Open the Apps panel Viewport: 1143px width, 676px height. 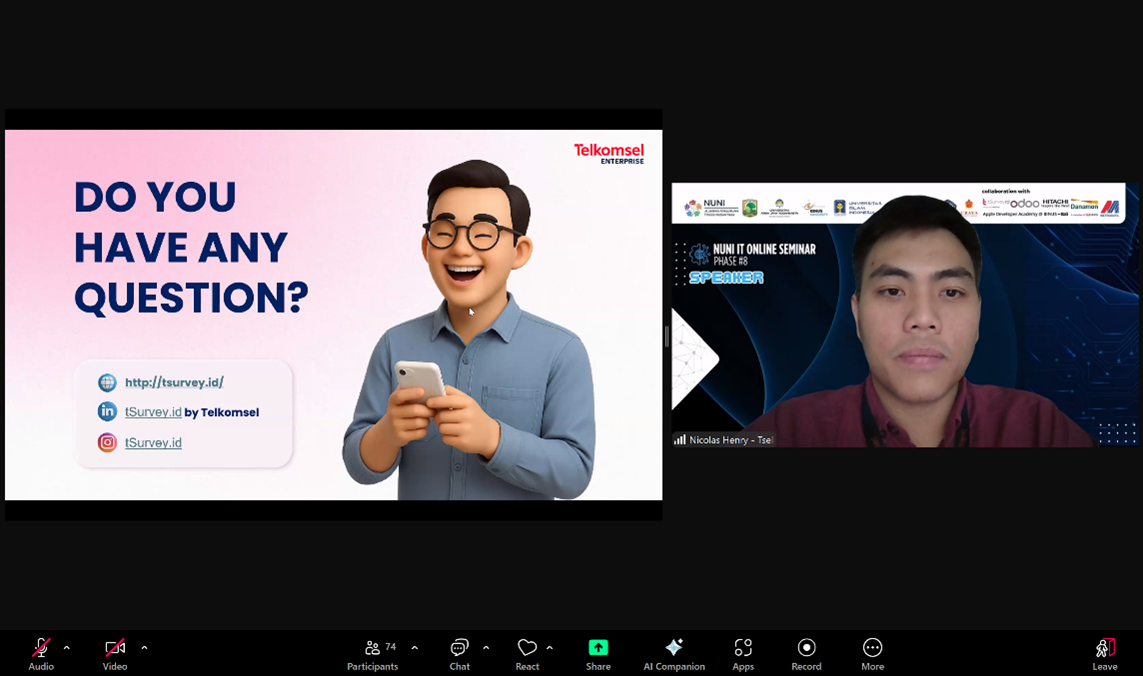click(743, 653)
